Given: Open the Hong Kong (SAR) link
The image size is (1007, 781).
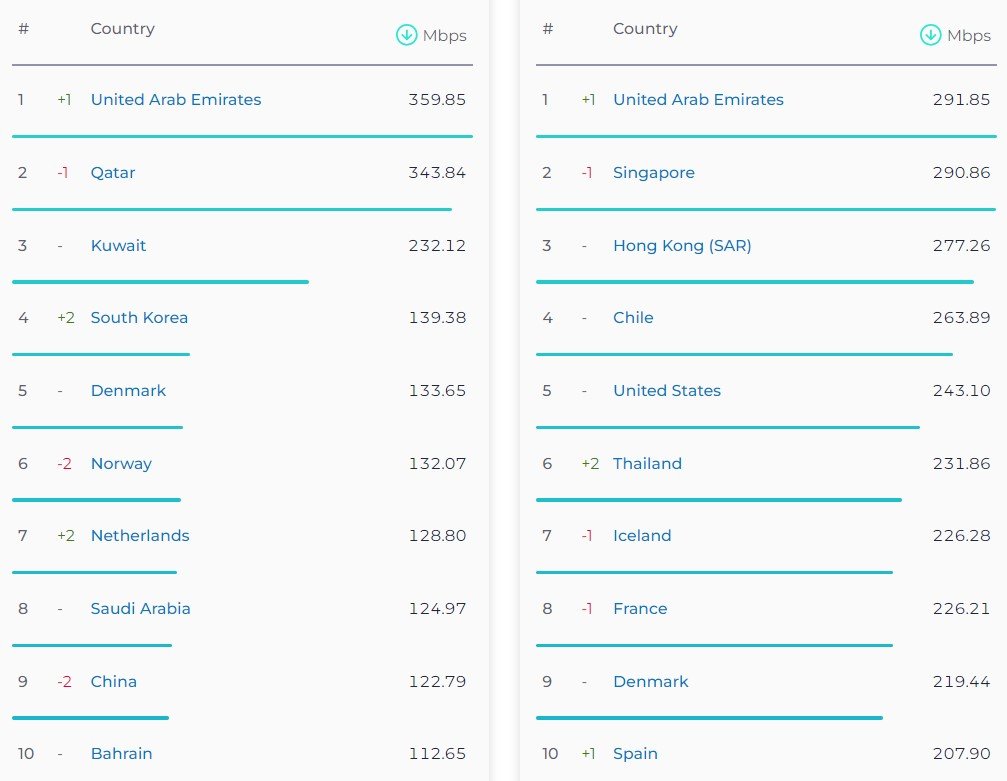Looking at the screenshot, I should (x=682, y=246).
